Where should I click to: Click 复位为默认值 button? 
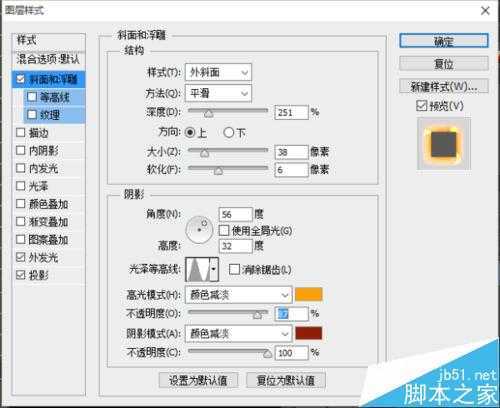(x=286, y=380)
